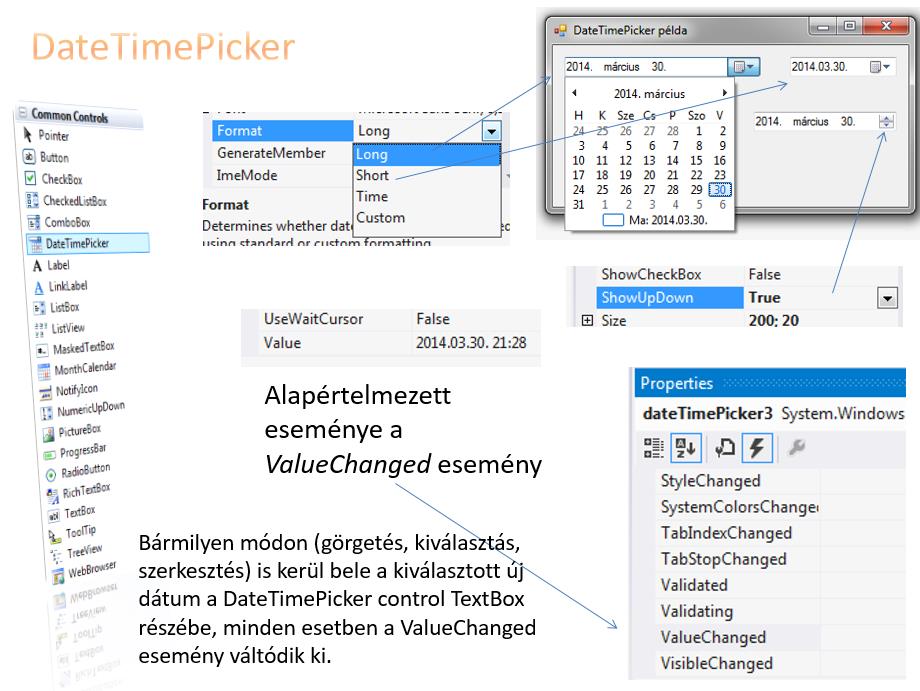Choose the CheckBox control icon
Screen dimensions: 920x691
coord(31,178)
